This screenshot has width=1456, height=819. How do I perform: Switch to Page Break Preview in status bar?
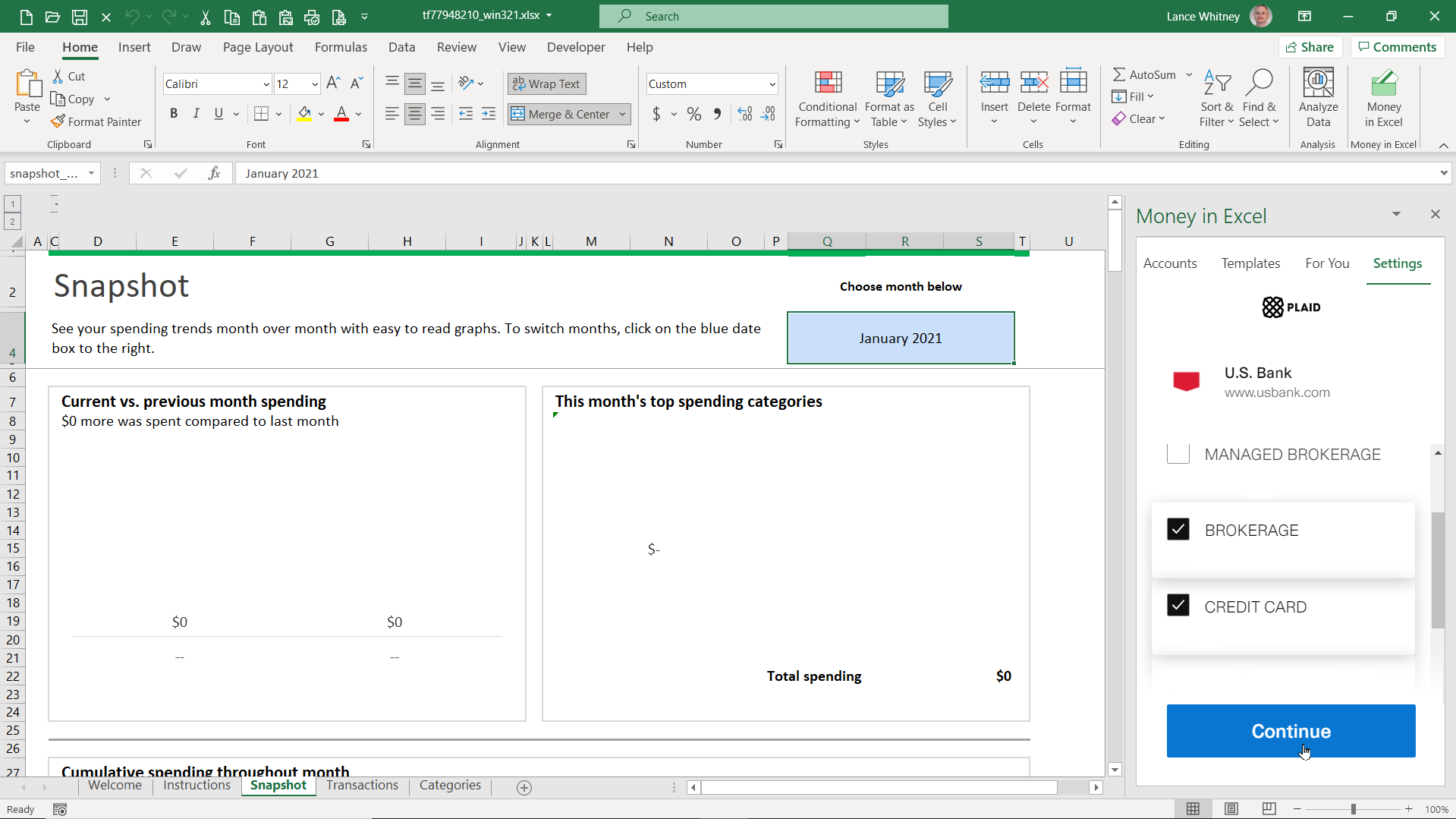1269,809
